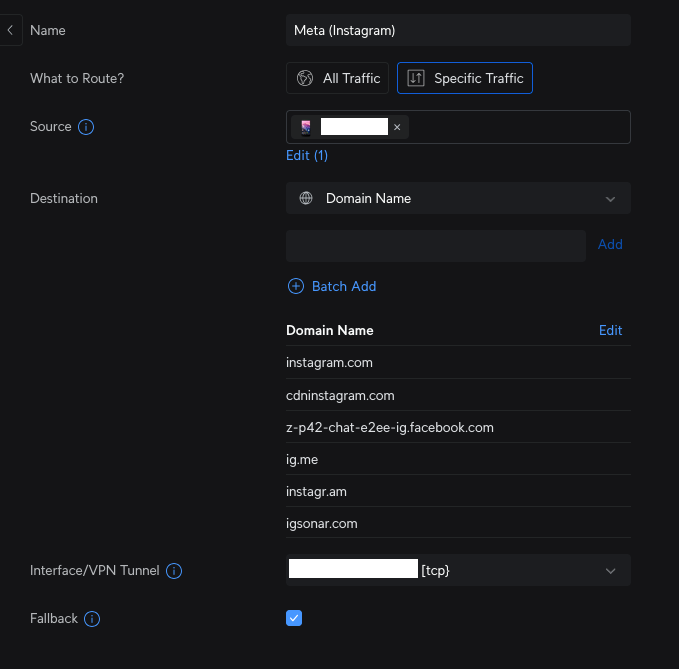
Task: Select All Traffic routing option
Action: pos(338,78)
